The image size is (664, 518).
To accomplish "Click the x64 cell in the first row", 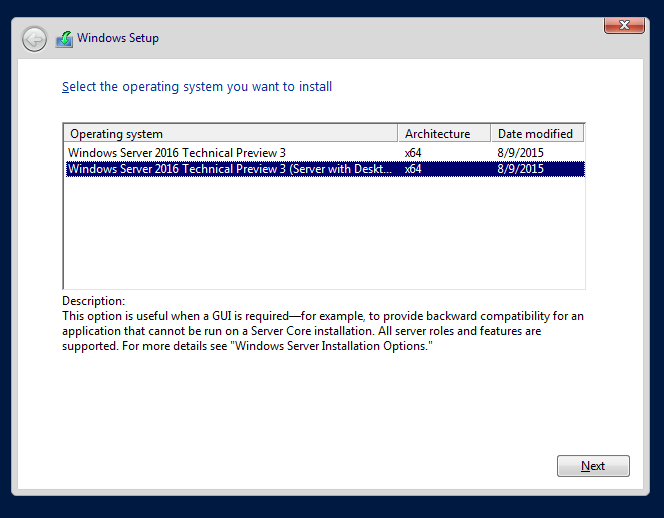I will [413, 153].
